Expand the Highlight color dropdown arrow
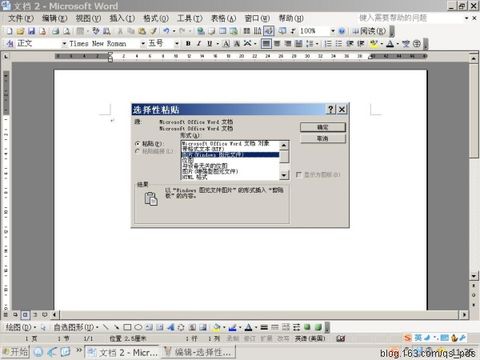 point(382,44)
